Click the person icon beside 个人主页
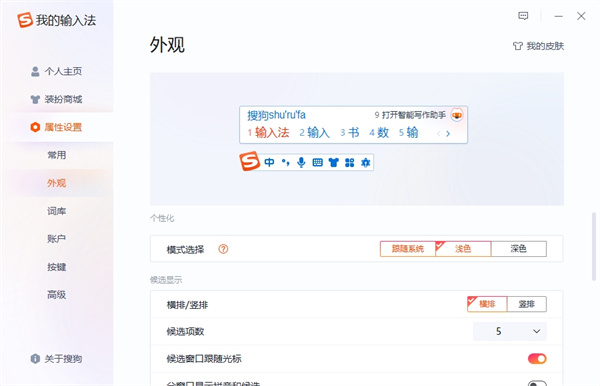This screenshot has width=600, height=386. (x=35, y=72)
